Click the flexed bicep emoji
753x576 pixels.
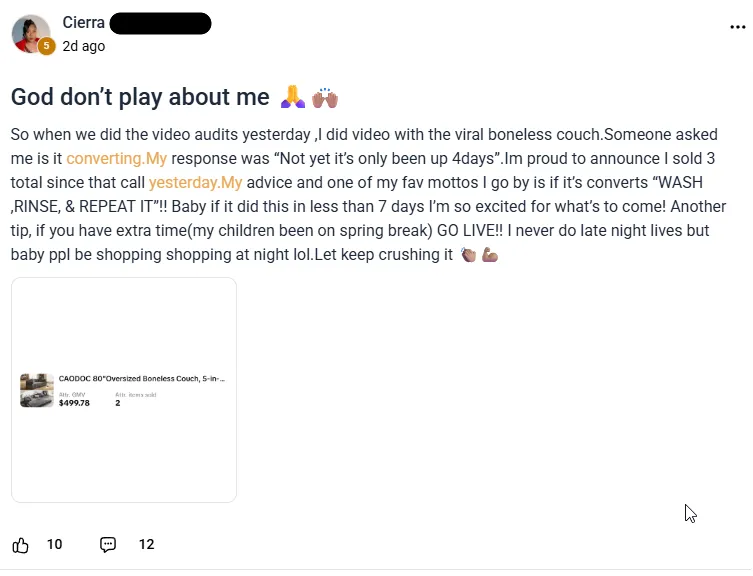[x=490, y=255]
